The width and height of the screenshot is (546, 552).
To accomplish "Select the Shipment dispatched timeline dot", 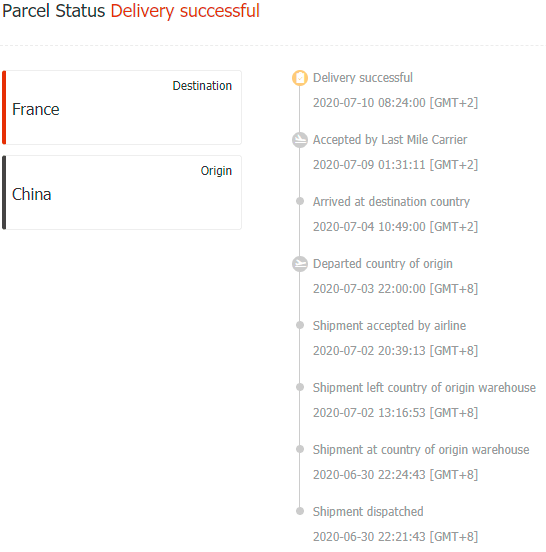I will tap(300, 511).
